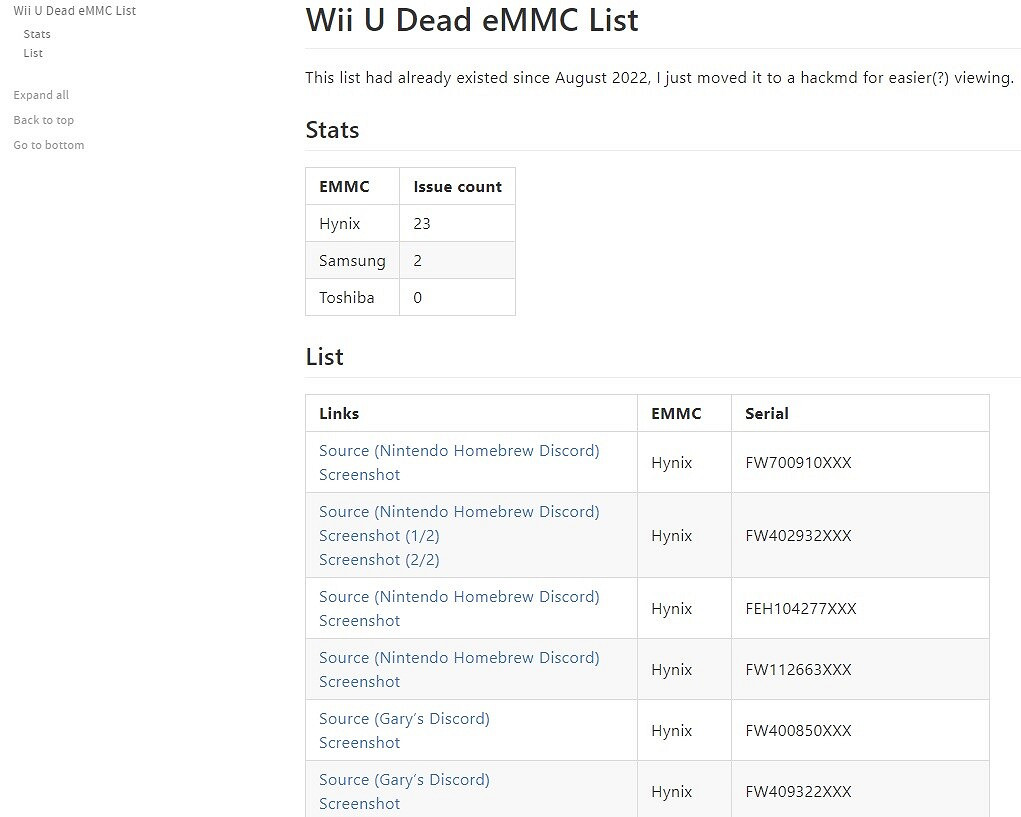Open the 'Screenshot (2/2)' link

point(379,559)
